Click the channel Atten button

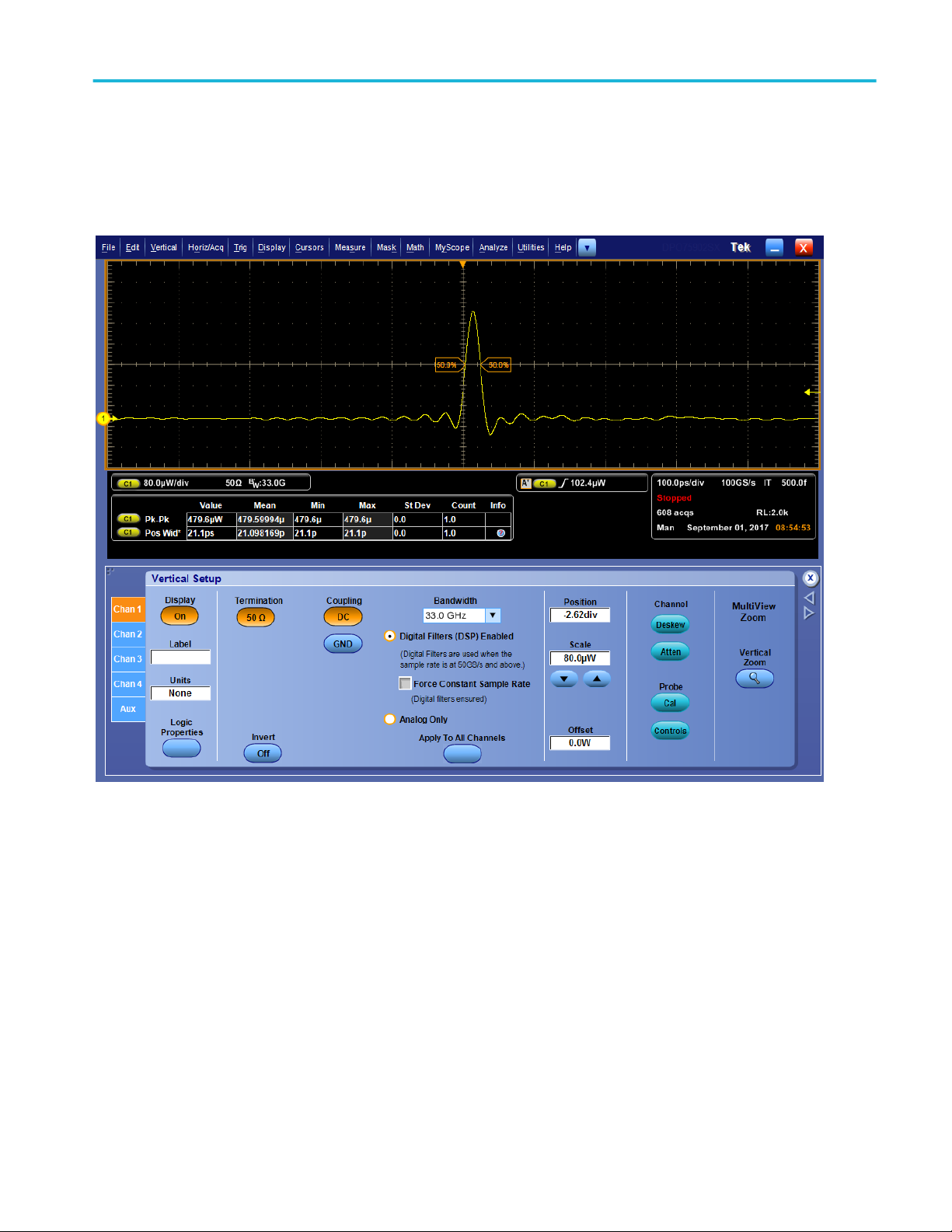coord(670,652)
